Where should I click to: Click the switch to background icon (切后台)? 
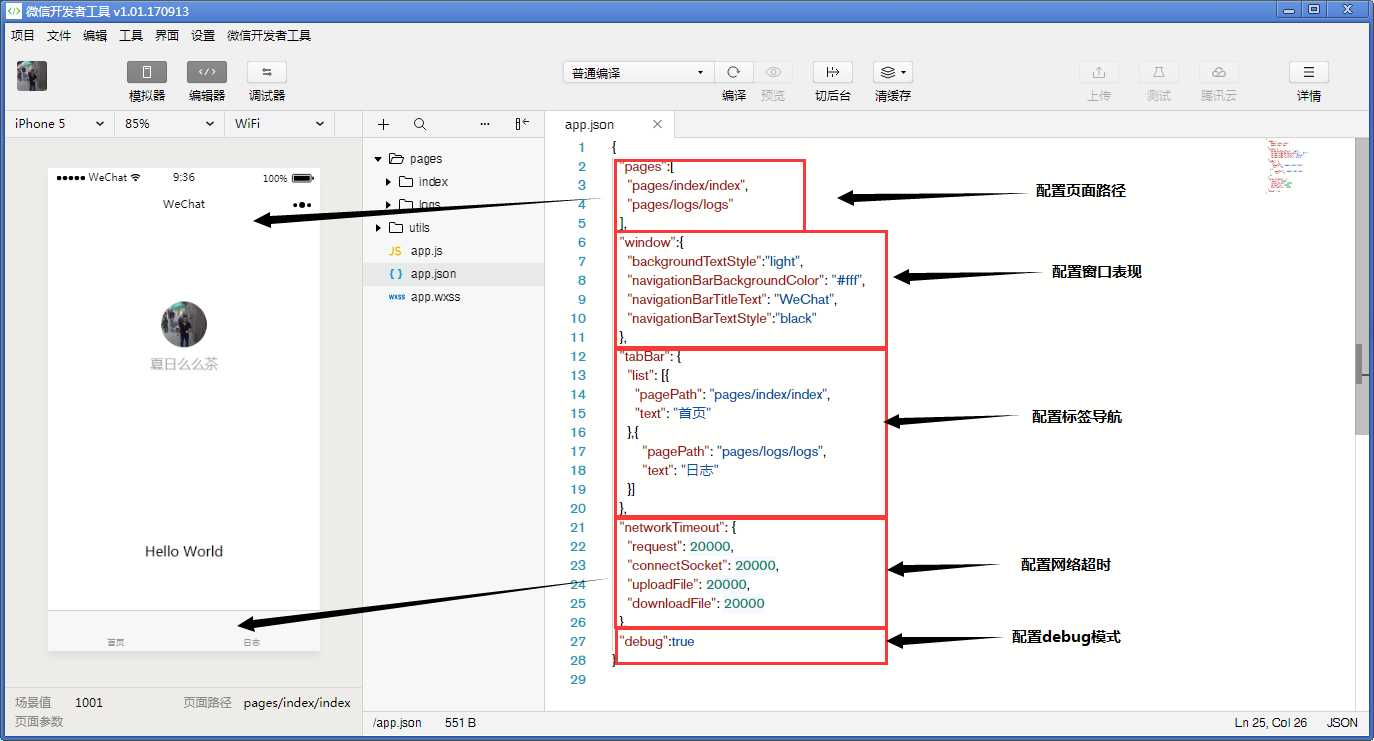[832, 73]
